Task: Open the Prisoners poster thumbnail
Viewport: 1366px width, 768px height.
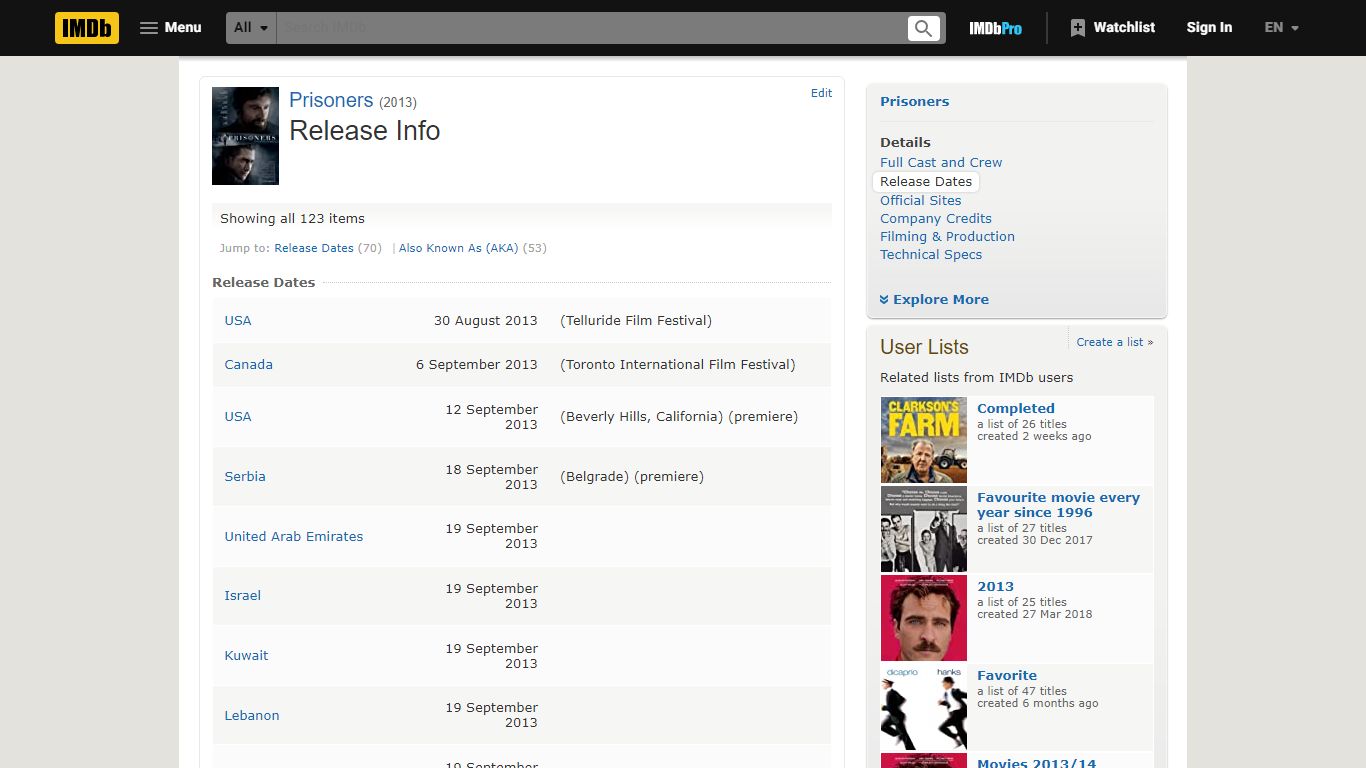Action: [x=245, y=136]
